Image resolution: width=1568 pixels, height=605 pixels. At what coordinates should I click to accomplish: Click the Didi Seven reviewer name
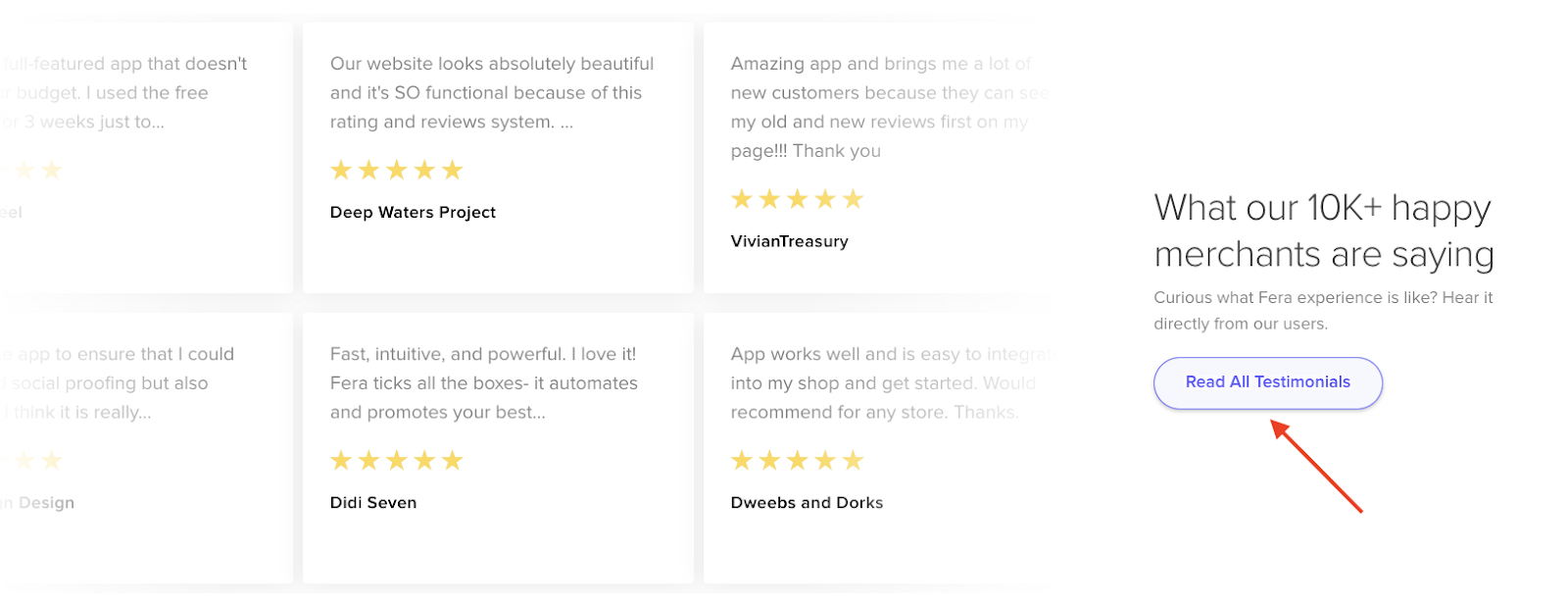pyautogui.click(x=373, y=502)
